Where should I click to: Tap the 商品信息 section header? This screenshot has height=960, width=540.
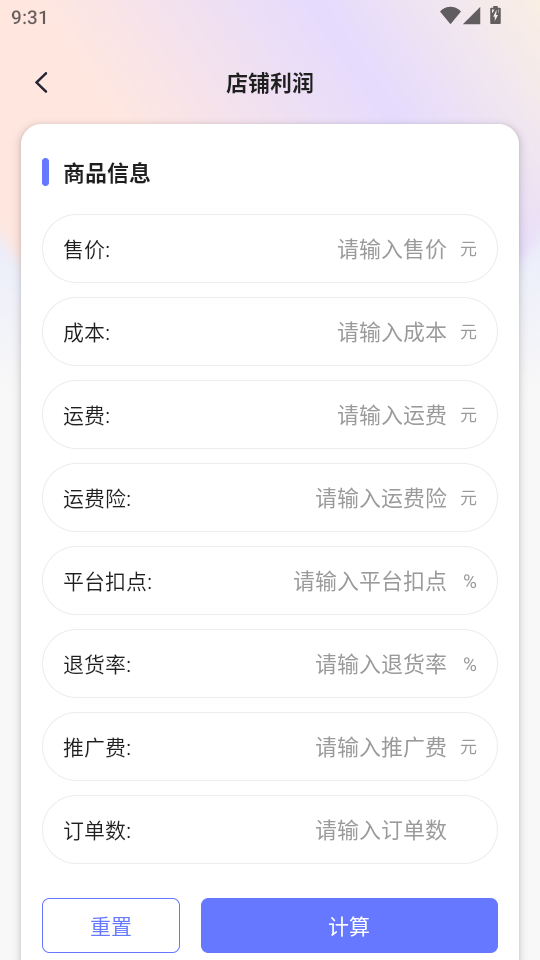click(x=107, y=173)
